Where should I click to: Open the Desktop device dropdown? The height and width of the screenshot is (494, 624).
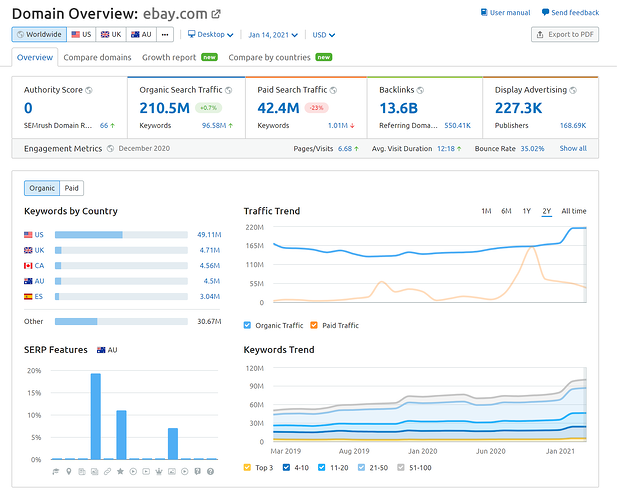(211, 35)
